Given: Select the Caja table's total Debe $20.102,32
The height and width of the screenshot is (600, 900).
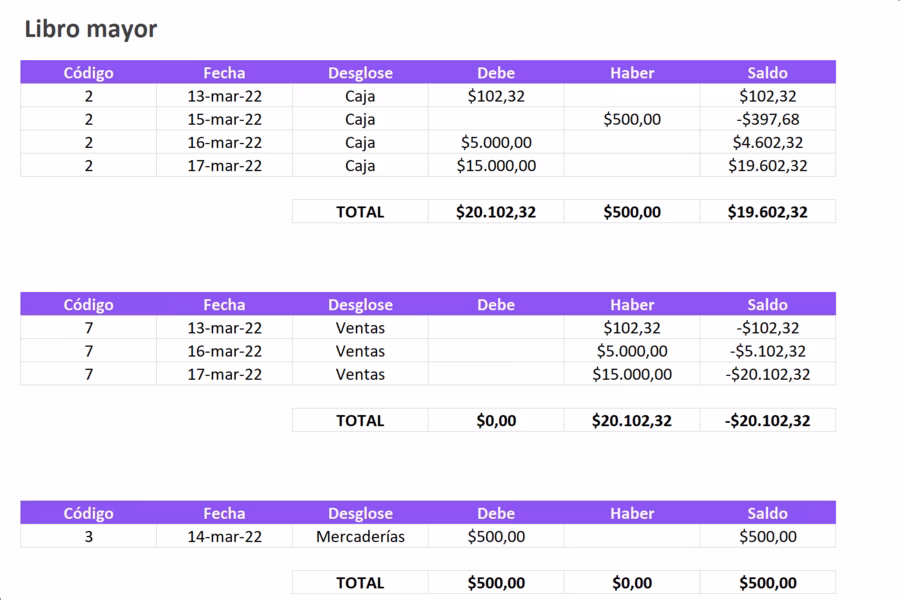Looking at the screenshot, I should 496,212.
